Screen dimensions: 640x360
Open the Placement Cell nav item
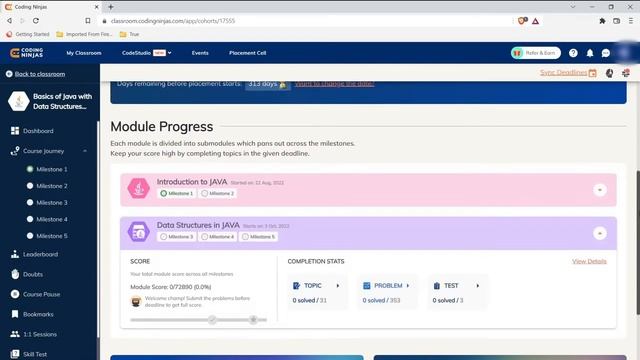(x=247, y=53)
